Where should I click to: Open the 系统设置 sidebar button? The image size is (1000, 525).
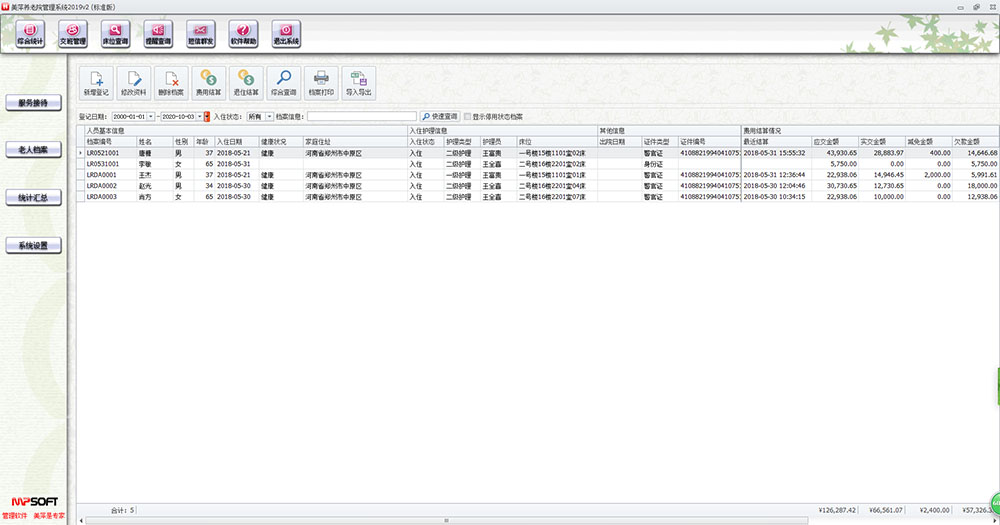pyautogui.click(x=33, y=246)
